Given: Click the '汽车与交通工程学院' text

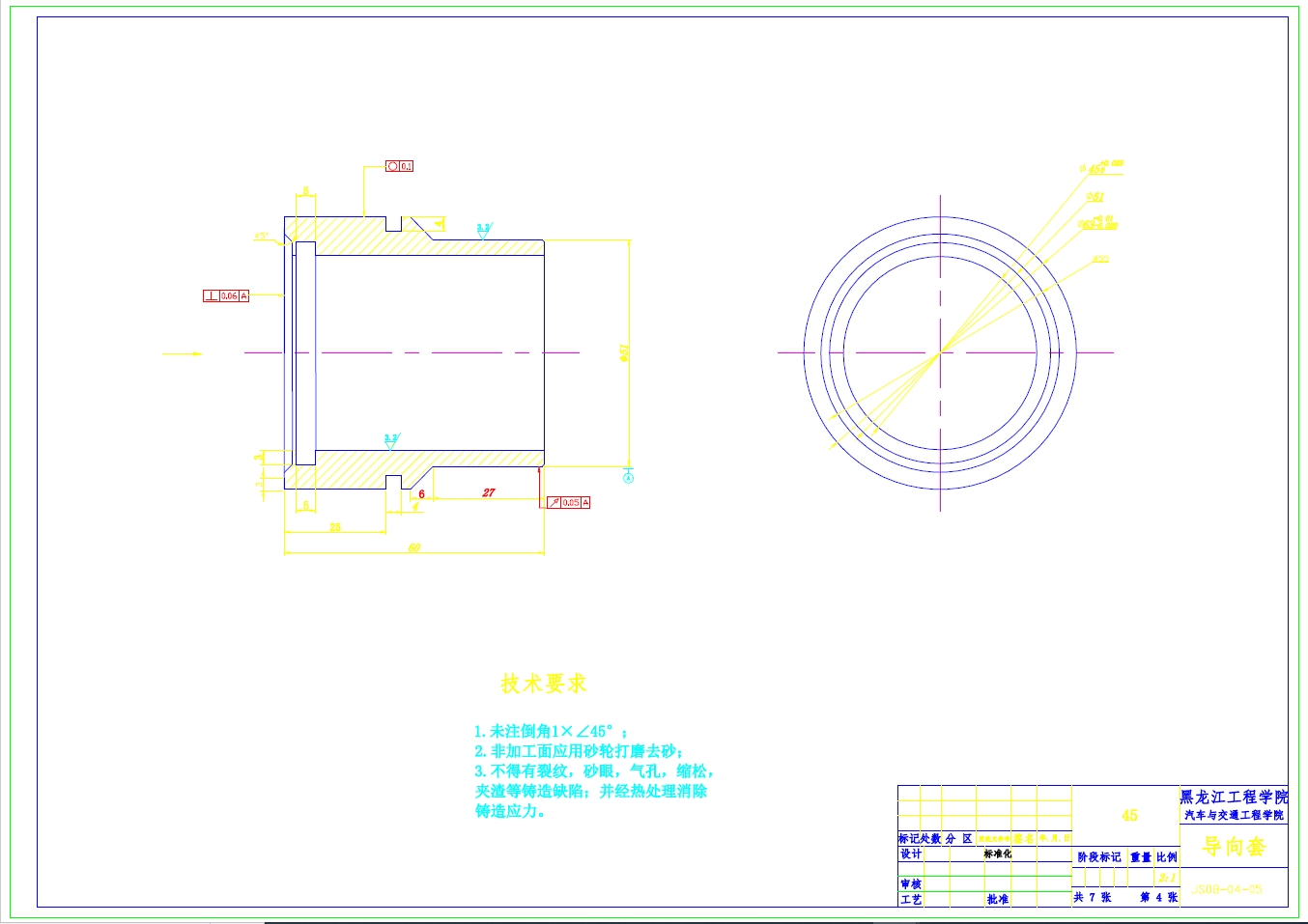Looking at the screenshot, I should point(1234,815).
